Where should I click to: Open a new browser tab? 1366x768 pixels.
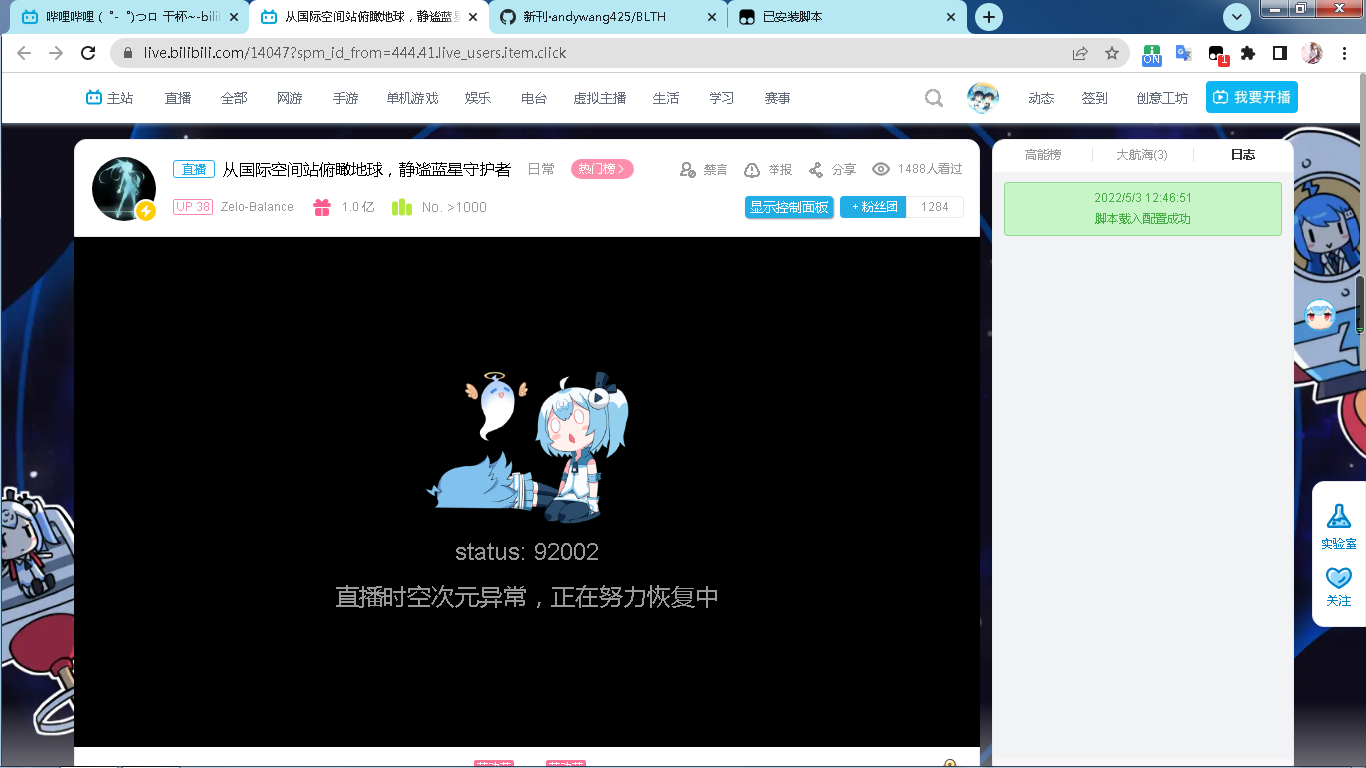point(989,17)
